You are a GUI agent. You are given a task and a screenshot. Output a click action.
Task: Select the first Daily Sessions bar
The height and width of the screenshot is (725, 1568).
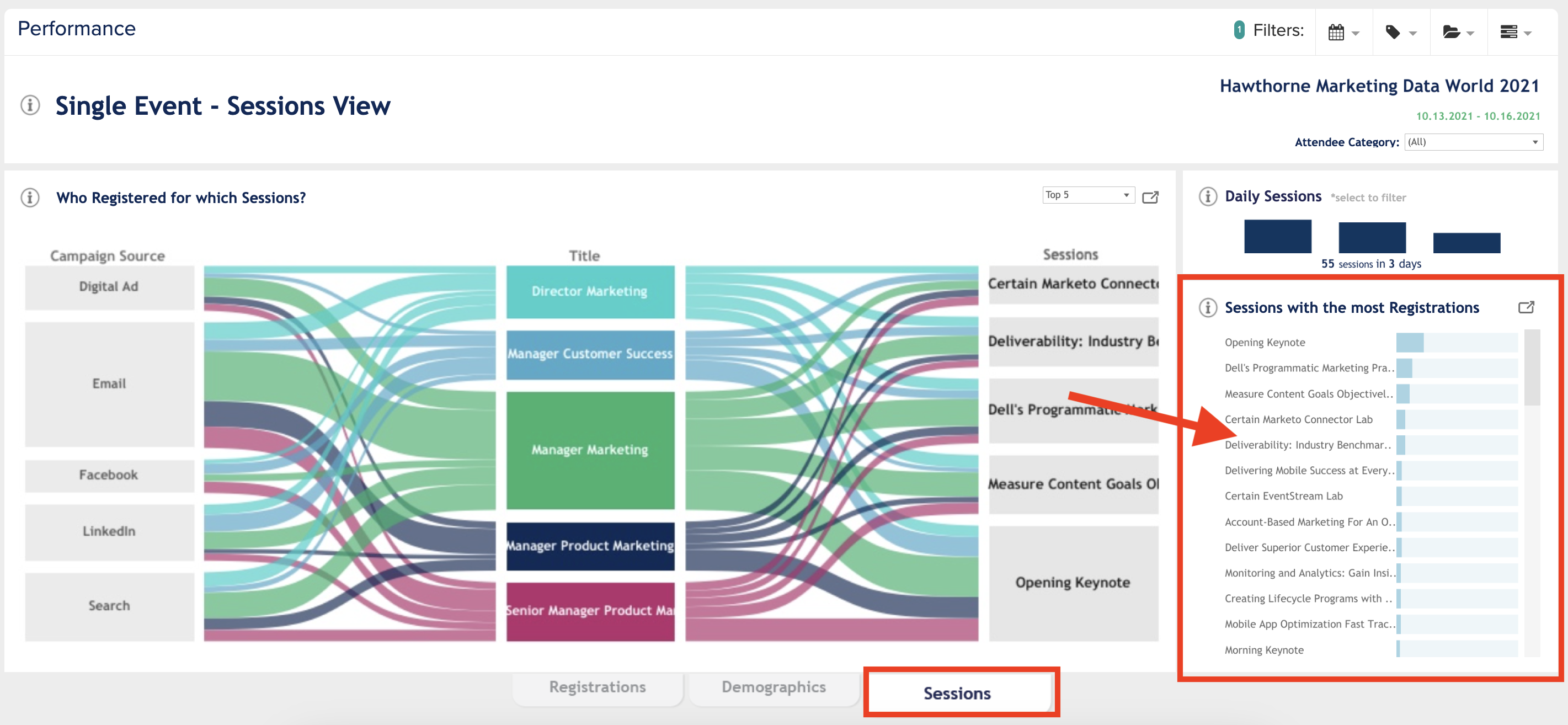(x=1278, y=236)
